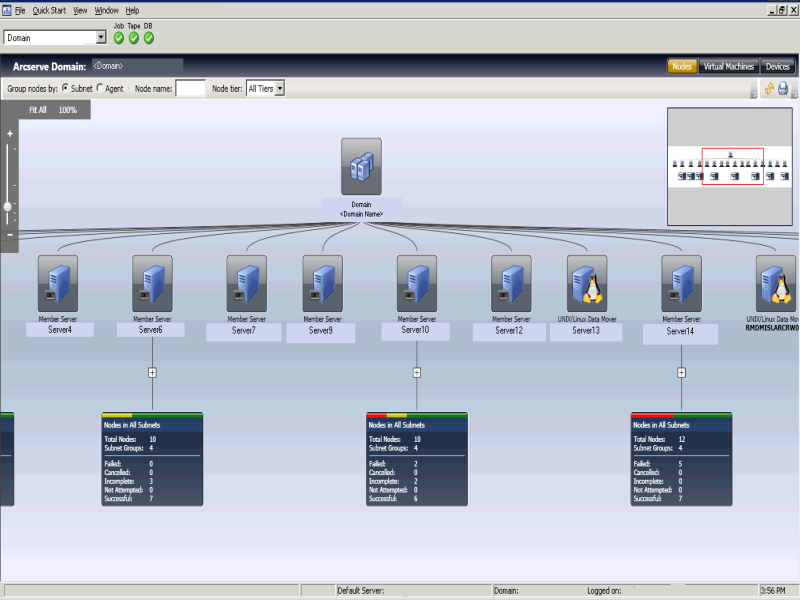Click the Tape status green check icon
The height and width of the screenshot is (600, 800).
coord(134,38)
